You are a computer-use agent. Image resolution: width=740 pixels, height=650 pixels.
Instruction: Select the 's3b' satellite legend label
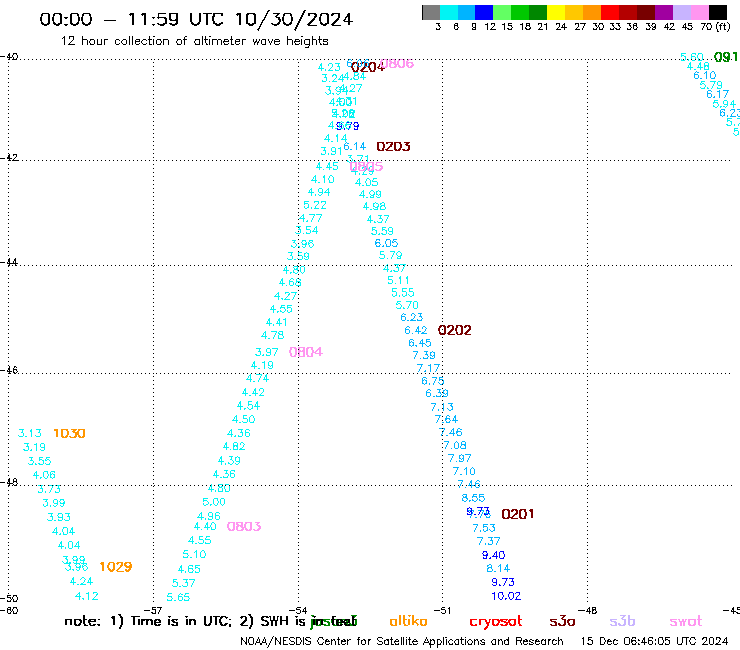(x=622, y=621)
